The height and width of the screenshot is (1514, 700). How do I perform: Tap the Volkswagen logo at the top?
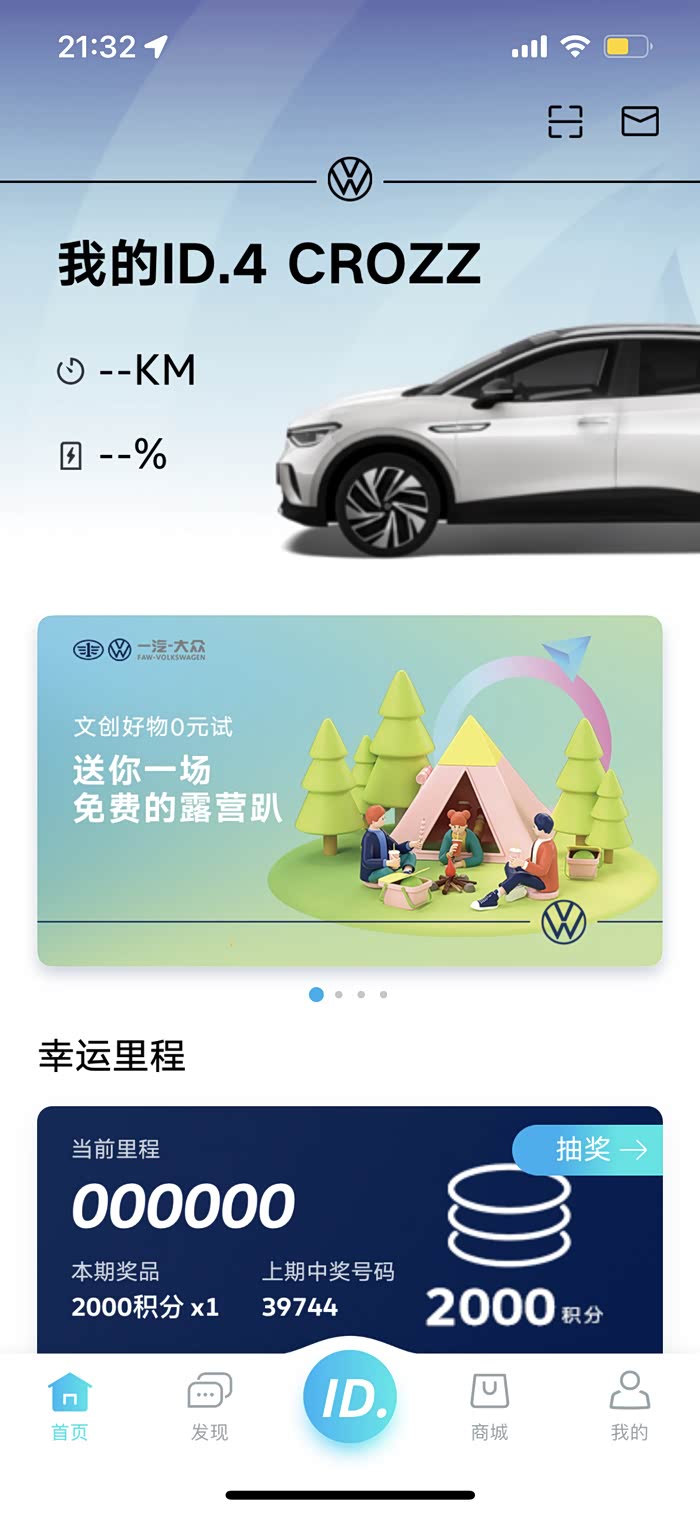point(350,180)
